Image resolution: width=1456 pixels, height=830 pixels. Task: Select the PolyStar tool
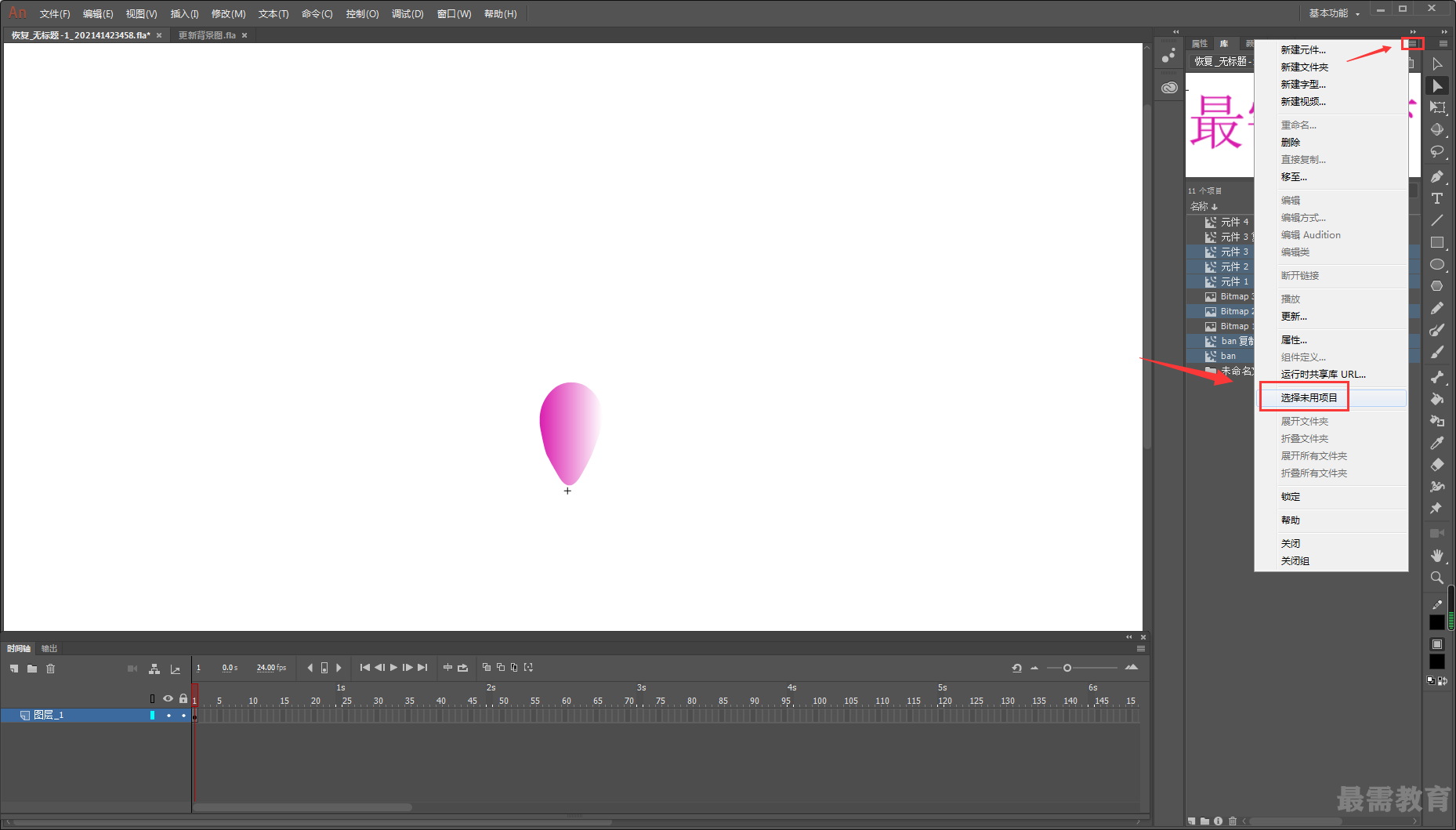pos(1437,286)
